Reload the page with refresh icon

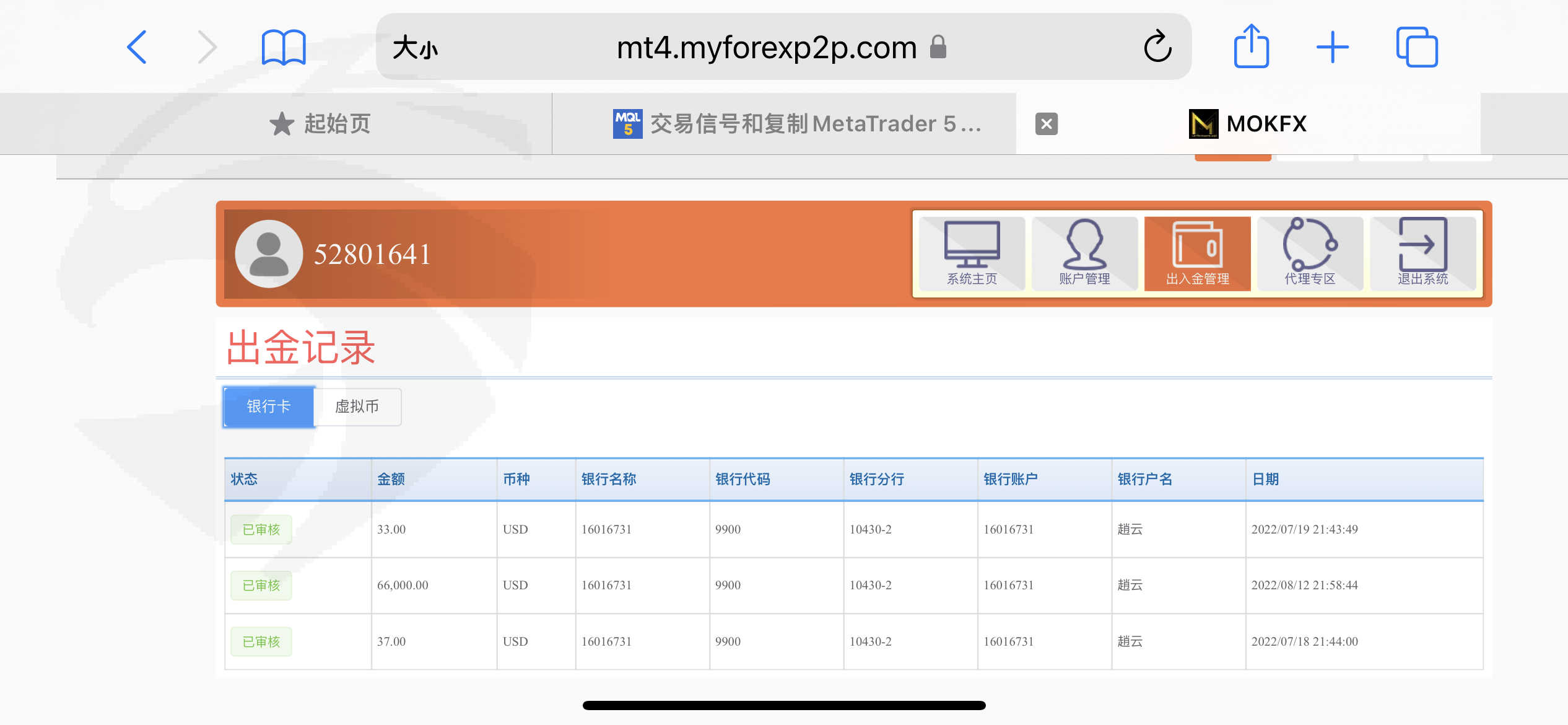coord(1157,46)
